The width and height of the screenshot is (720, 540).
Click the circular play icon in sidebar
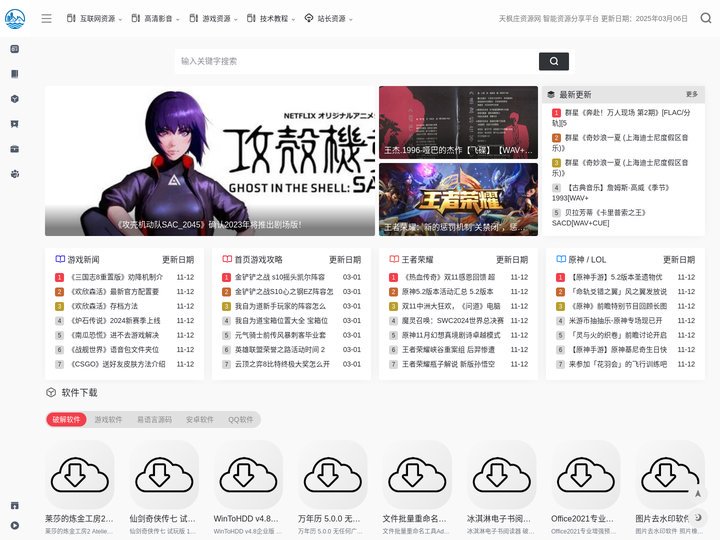(15, 526)
